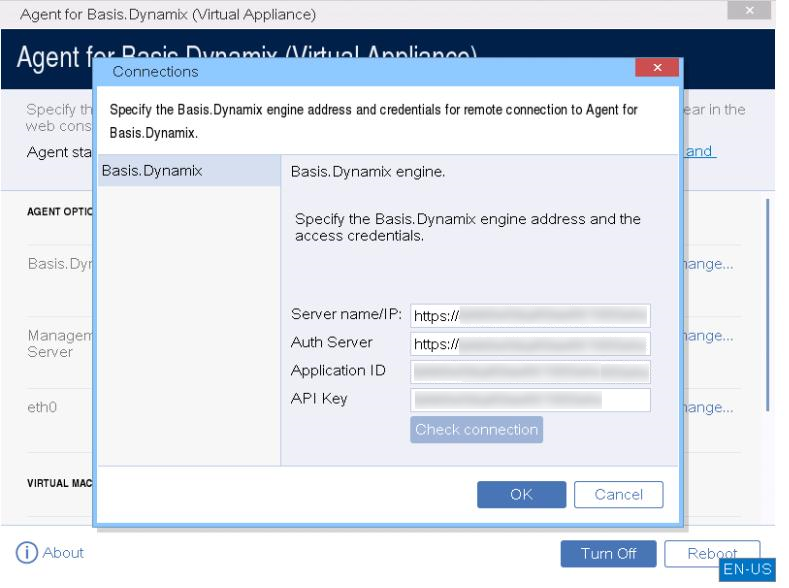
Task: Click the eth0 label in main window
Action: click(x=42, y=407)
